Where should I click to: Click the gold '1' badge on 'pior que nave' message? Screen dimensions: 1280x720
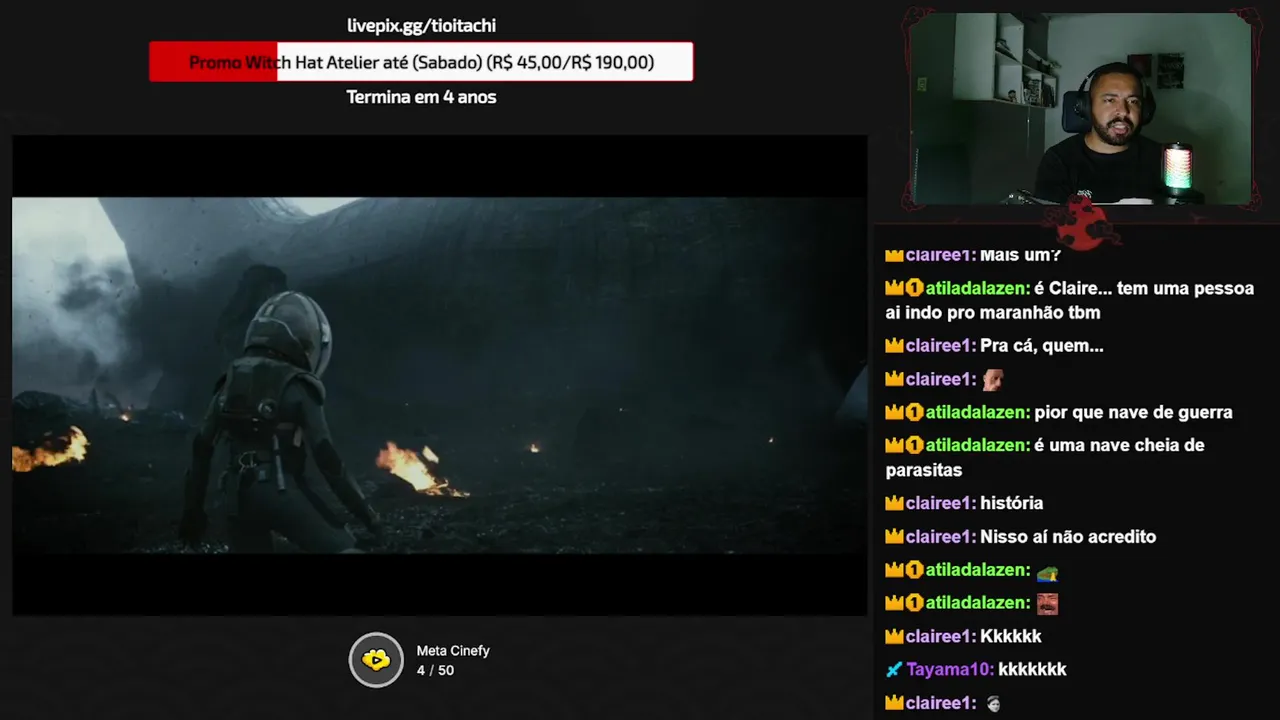(x=914, y=412)
